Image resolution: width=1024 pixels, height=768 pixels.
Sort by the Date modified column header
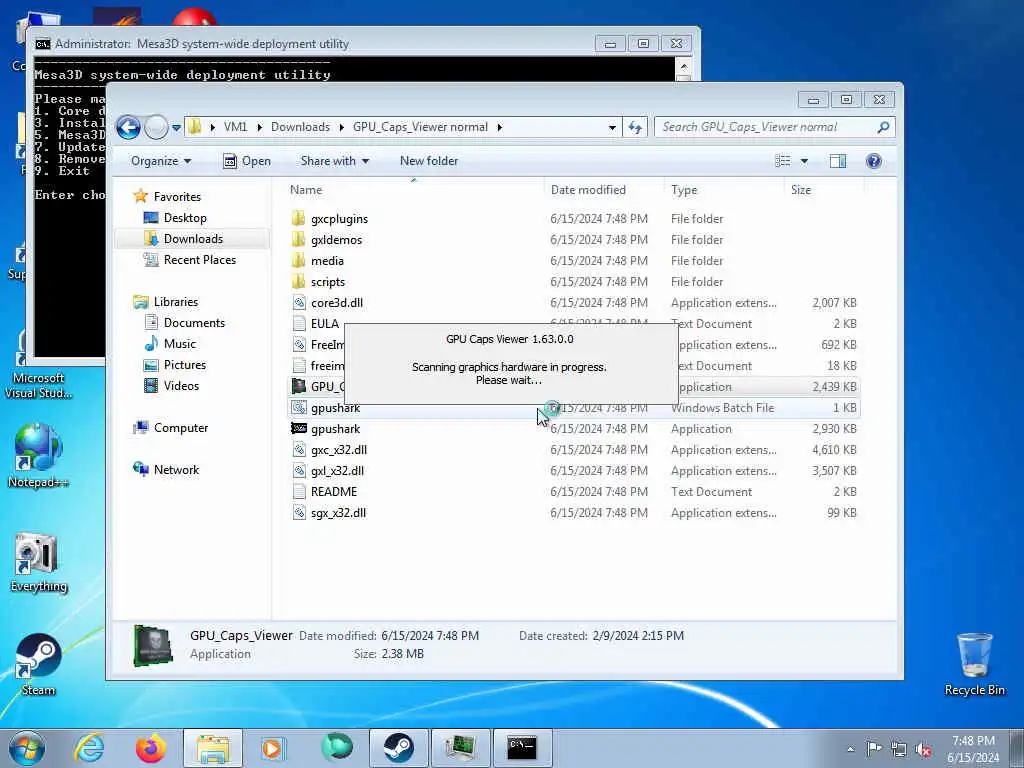click(x=588, y=190)
